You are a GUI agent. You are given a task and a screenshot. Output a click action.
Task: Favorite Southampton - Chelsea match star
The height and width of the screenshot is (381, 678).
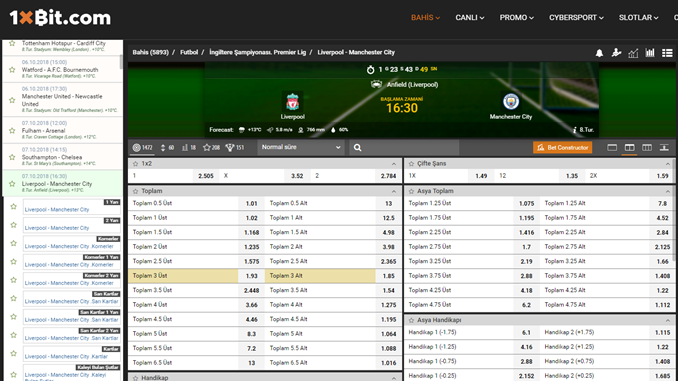tap(12, 157)
